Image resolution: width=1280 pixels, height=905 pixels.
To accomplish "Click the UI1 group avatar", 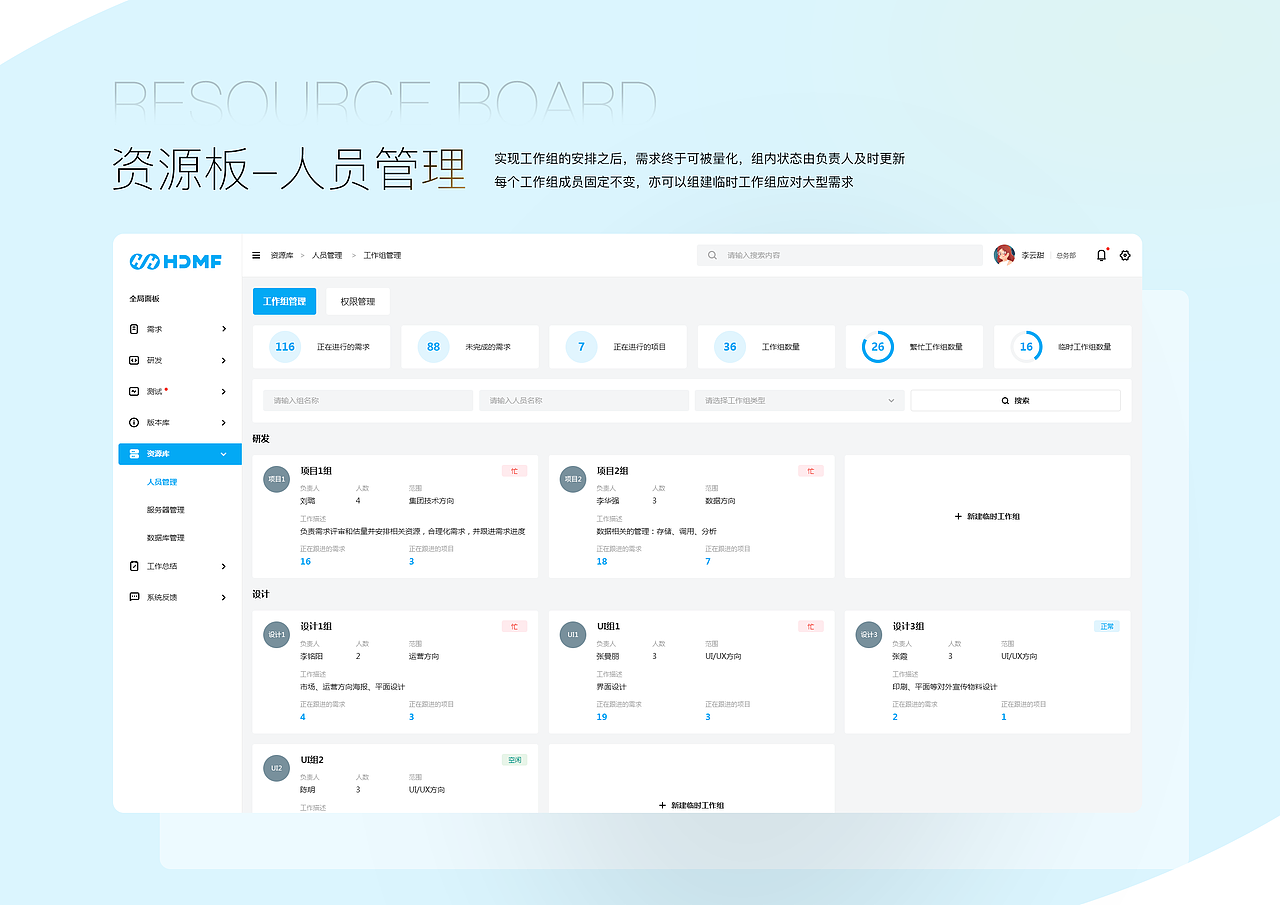I will pos(572,635).
